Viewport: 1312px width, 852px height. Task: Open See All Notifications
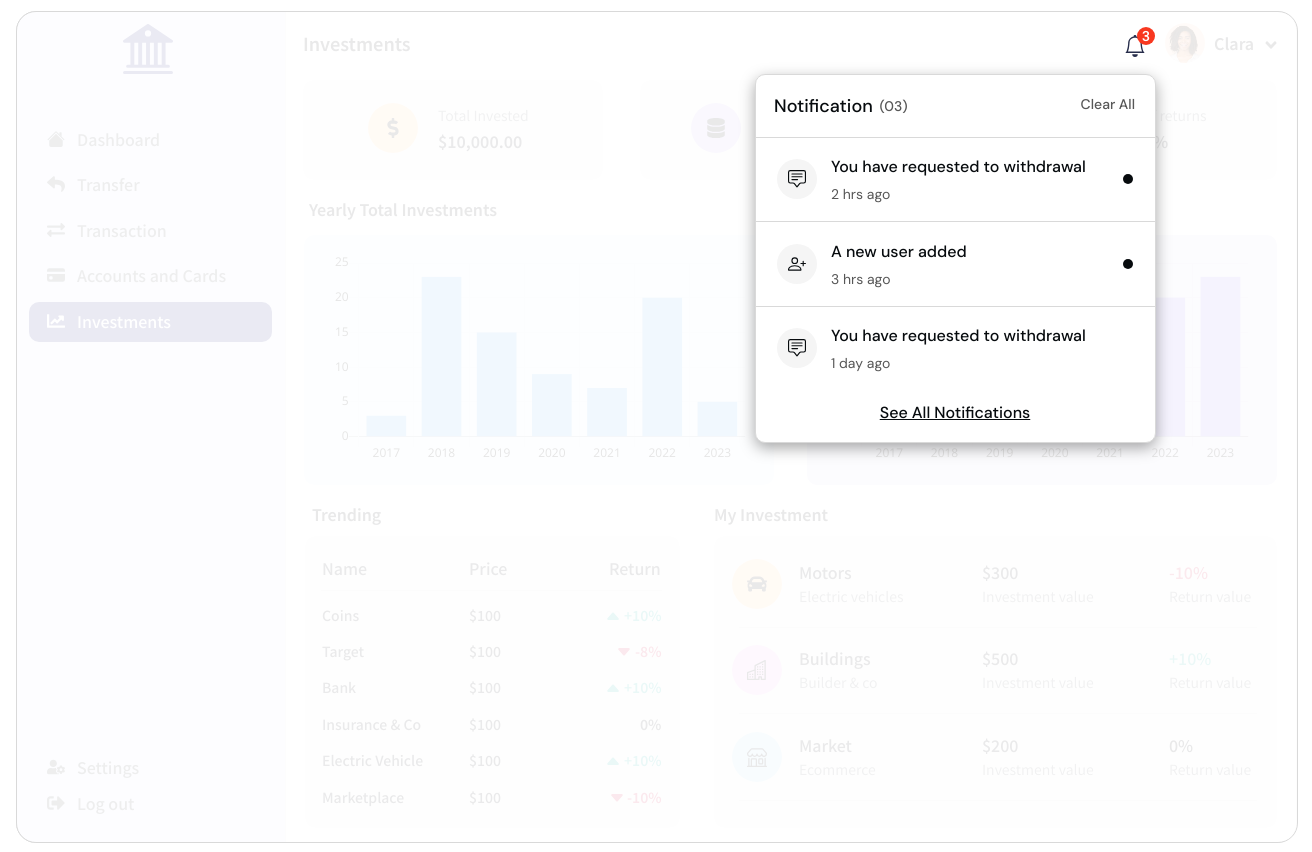[x=954, y=412]
